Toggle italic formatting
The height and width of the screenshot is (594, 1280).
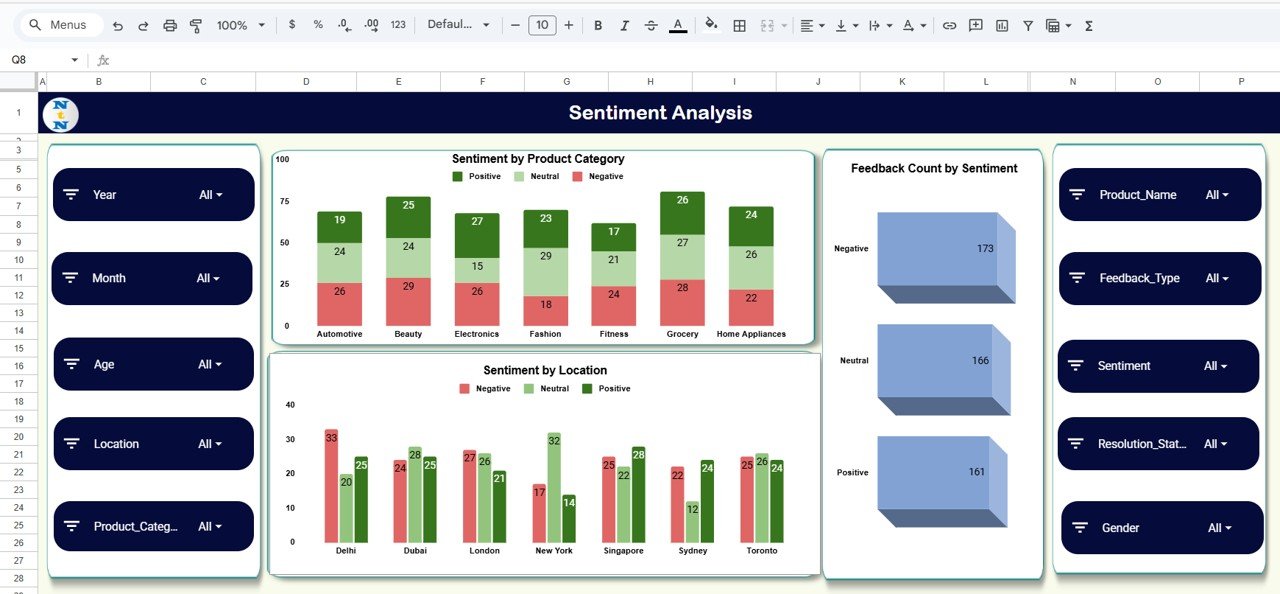tap(623, 24)
